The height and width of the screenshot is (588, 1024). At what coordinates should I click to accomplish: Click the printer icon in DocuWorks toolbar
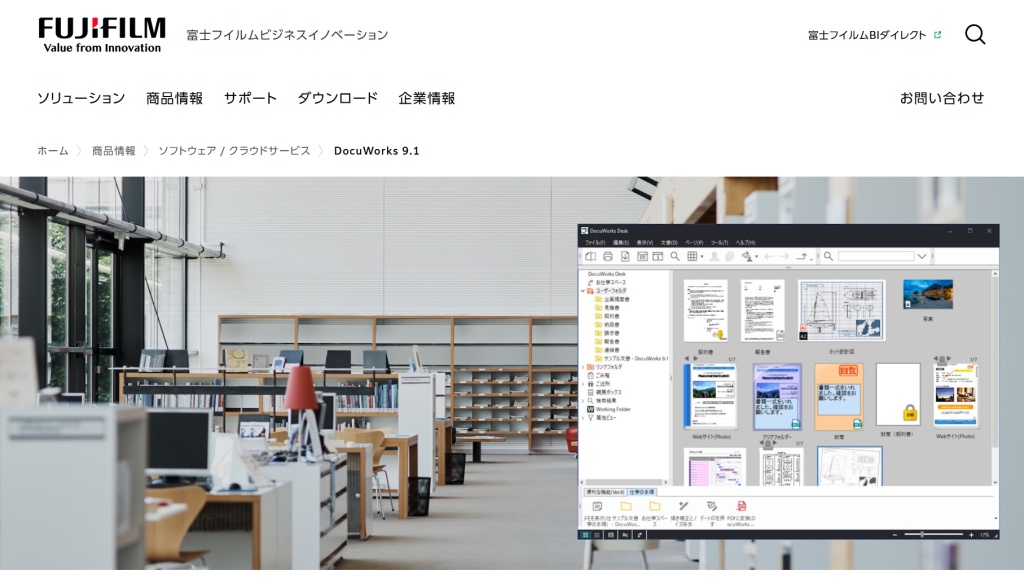click(x=607, y=257)
